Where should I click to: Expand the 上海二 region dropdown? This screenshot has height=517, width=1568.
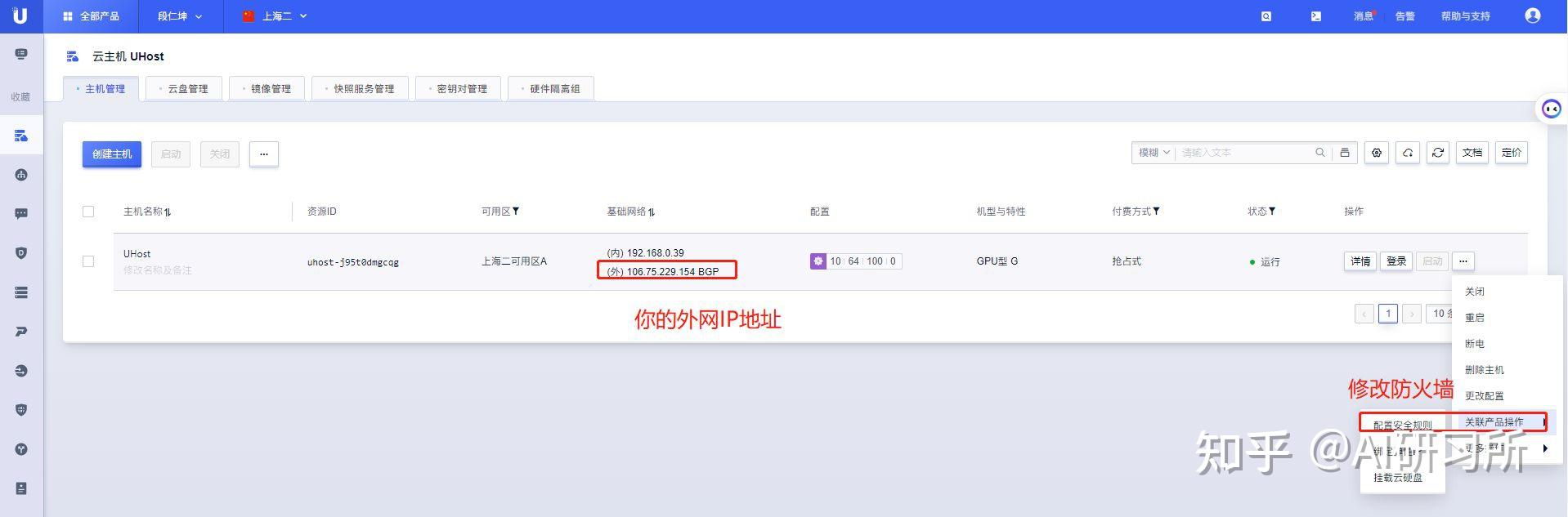point(275,16)
